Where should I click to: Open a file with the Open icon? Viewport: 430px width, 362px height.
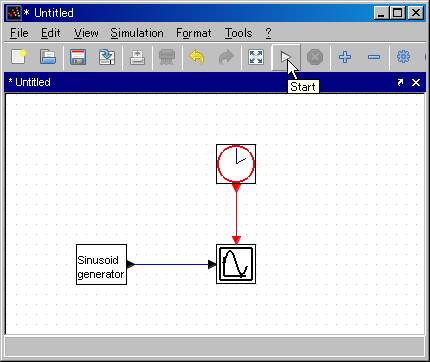click(x=48, y=57)
